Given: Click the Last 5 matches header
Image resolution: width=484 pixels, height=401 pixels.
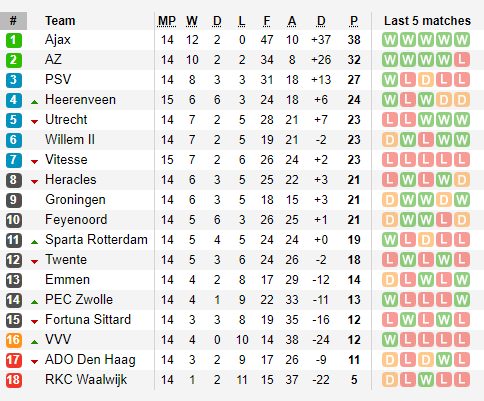Looking at the screenshot, I should 427,21.
